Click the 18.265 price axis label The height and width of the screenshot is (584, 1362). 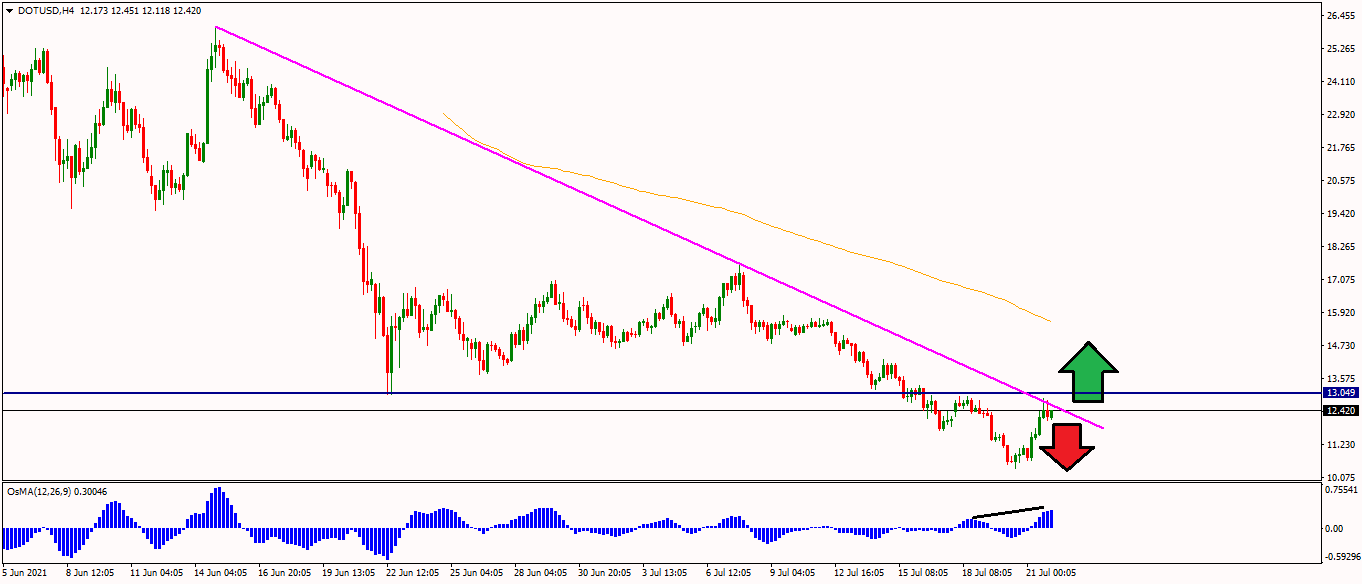pos(1341,247)
